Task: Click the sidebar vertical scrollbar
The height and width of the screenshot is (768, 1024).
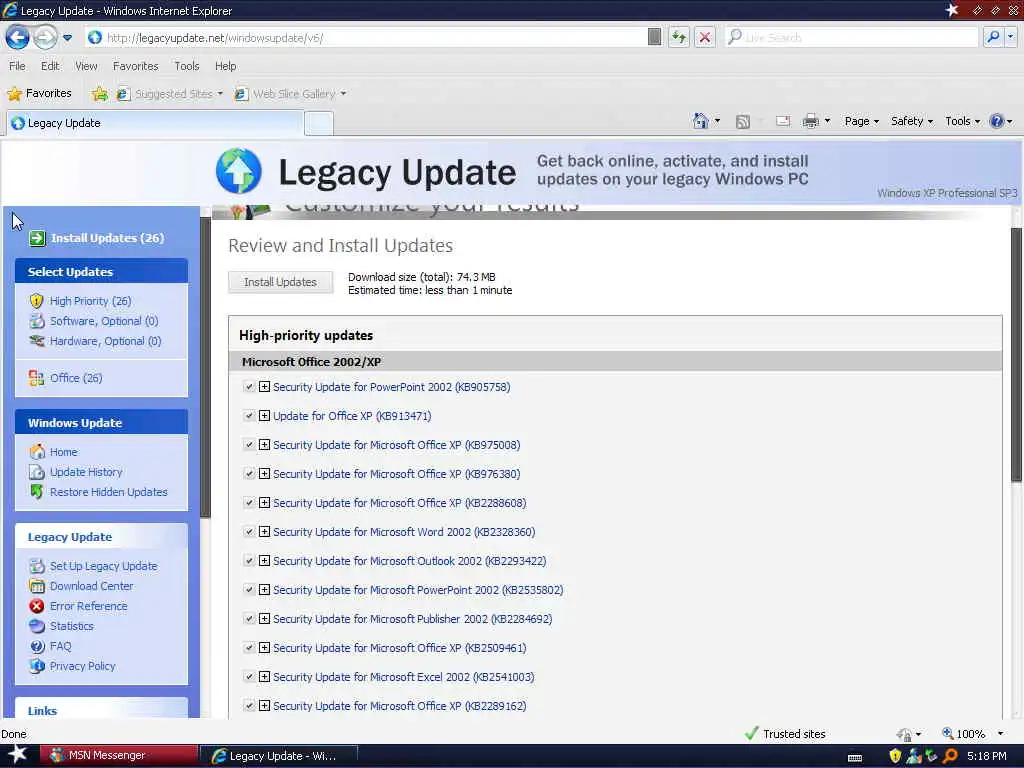Action: tap(205, 368)
